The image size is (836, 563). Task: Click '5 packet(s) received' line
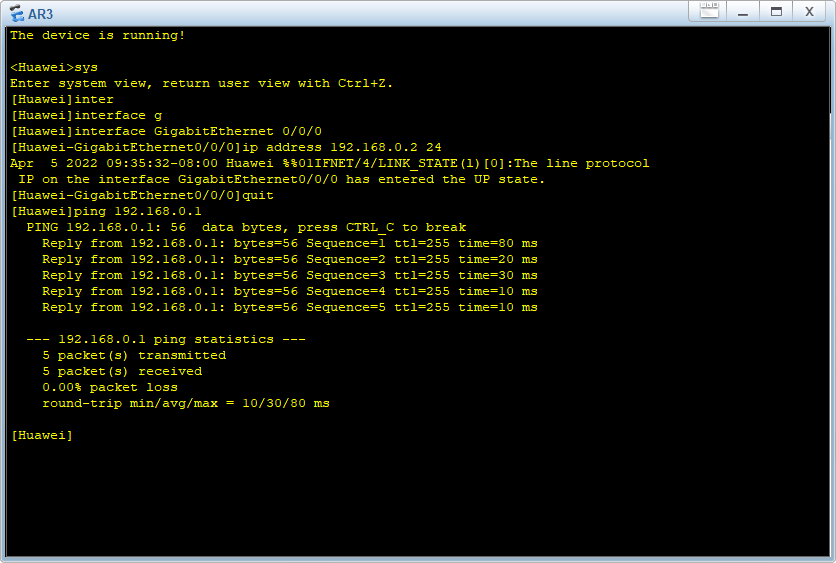pos(122,372)
